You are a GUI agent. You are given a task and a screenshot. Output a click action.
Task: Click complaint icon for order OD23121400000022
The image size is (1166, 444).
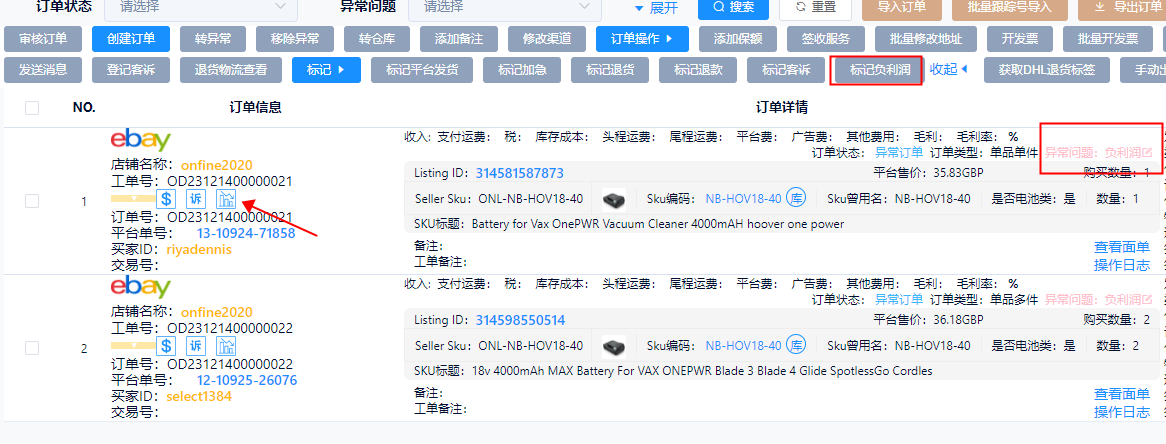click(196, 346)
